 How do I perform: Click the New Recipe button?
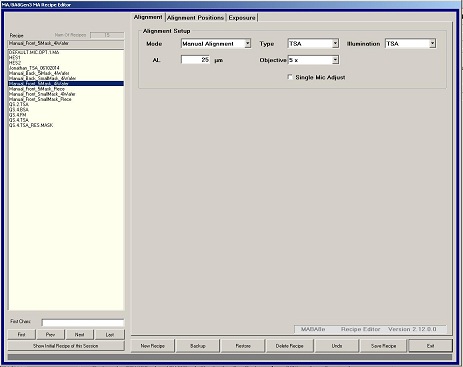[x=153, y=346]
